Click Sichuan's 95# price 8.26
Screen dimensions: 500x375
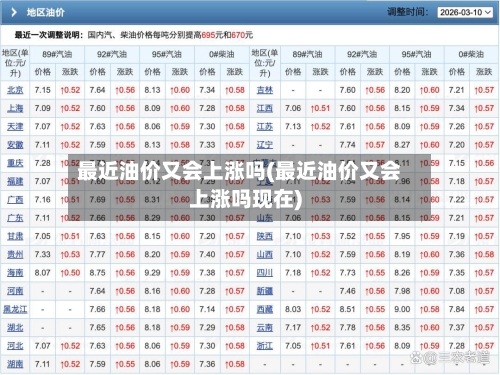point(402,273)
